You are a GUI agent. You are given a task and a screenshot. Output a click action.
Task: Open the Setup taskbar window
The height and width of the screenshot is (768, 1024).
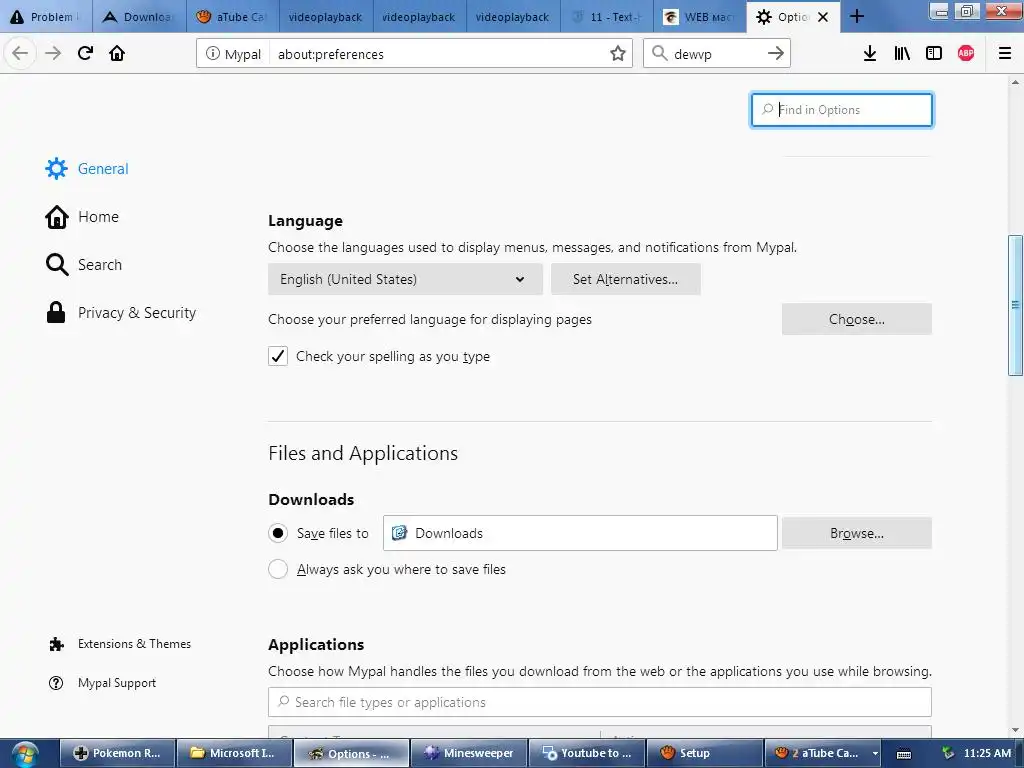703,754
